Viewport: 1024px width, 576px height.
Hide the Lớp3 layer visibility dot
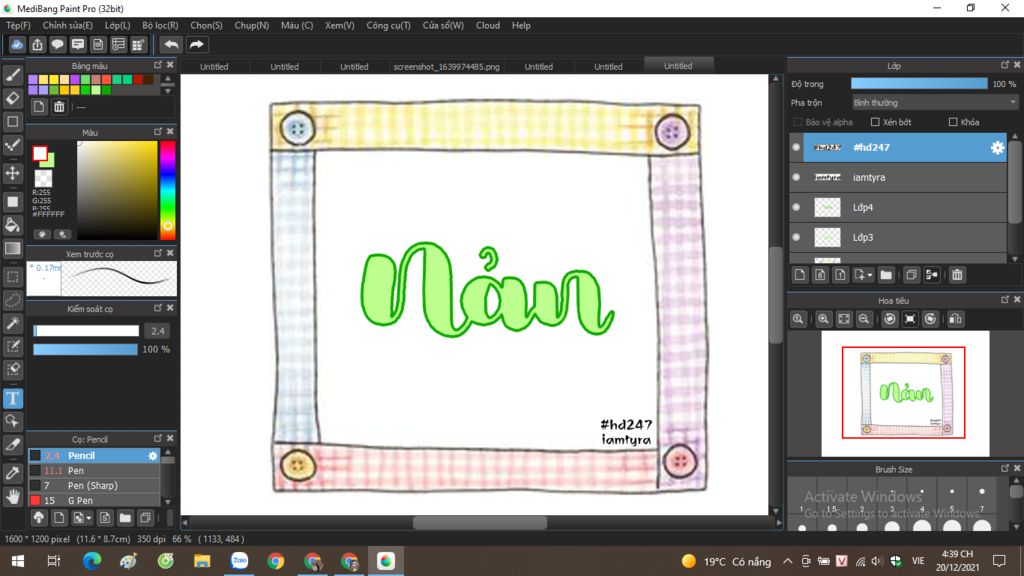click(796, 237)
